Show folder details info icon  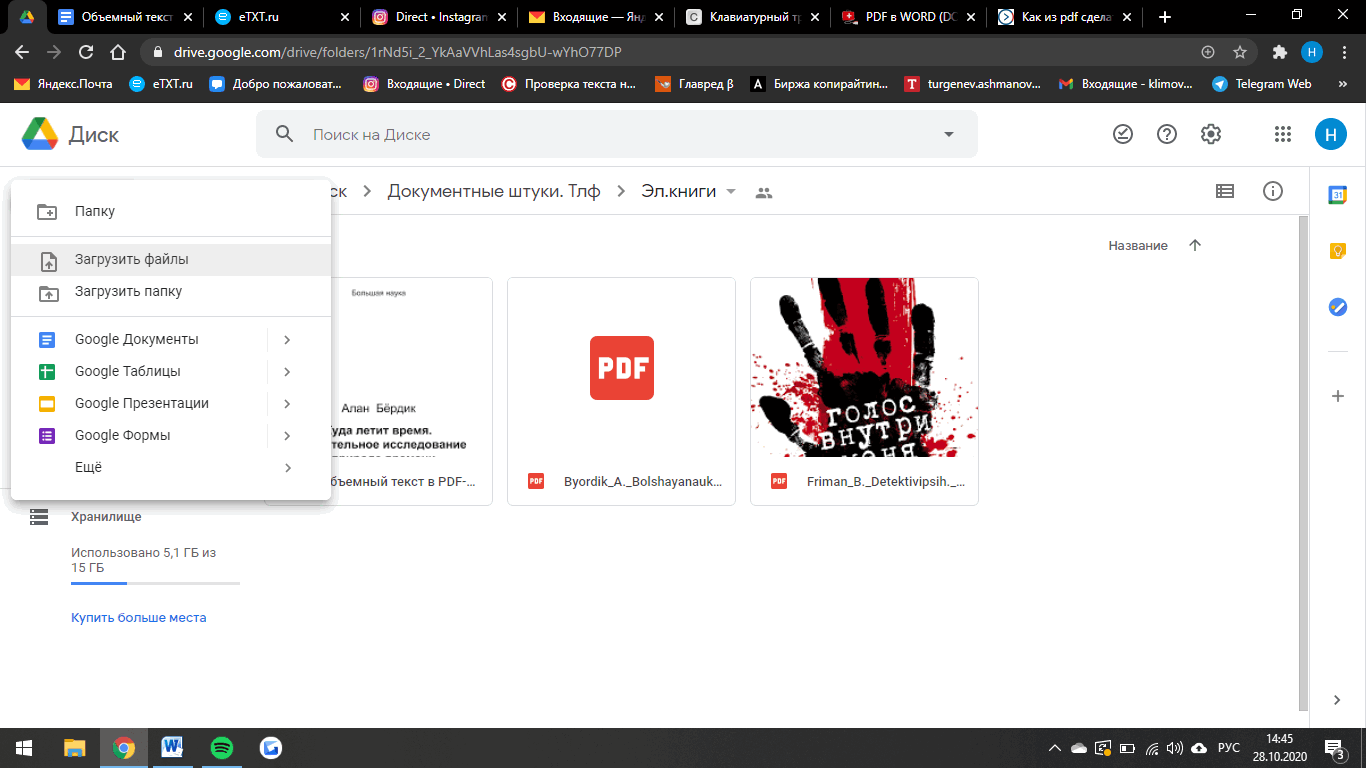coord(1273,191)
